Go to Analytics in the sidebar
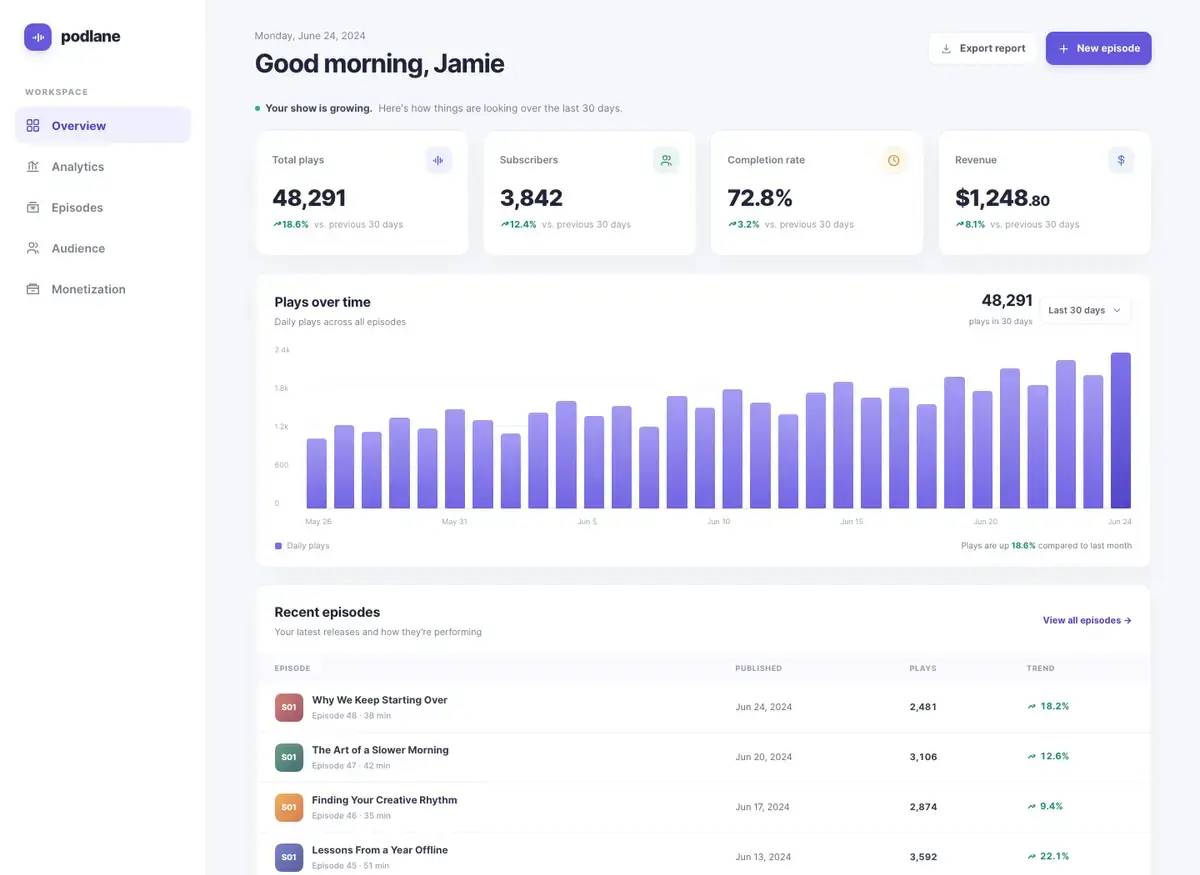 [103, 167]
